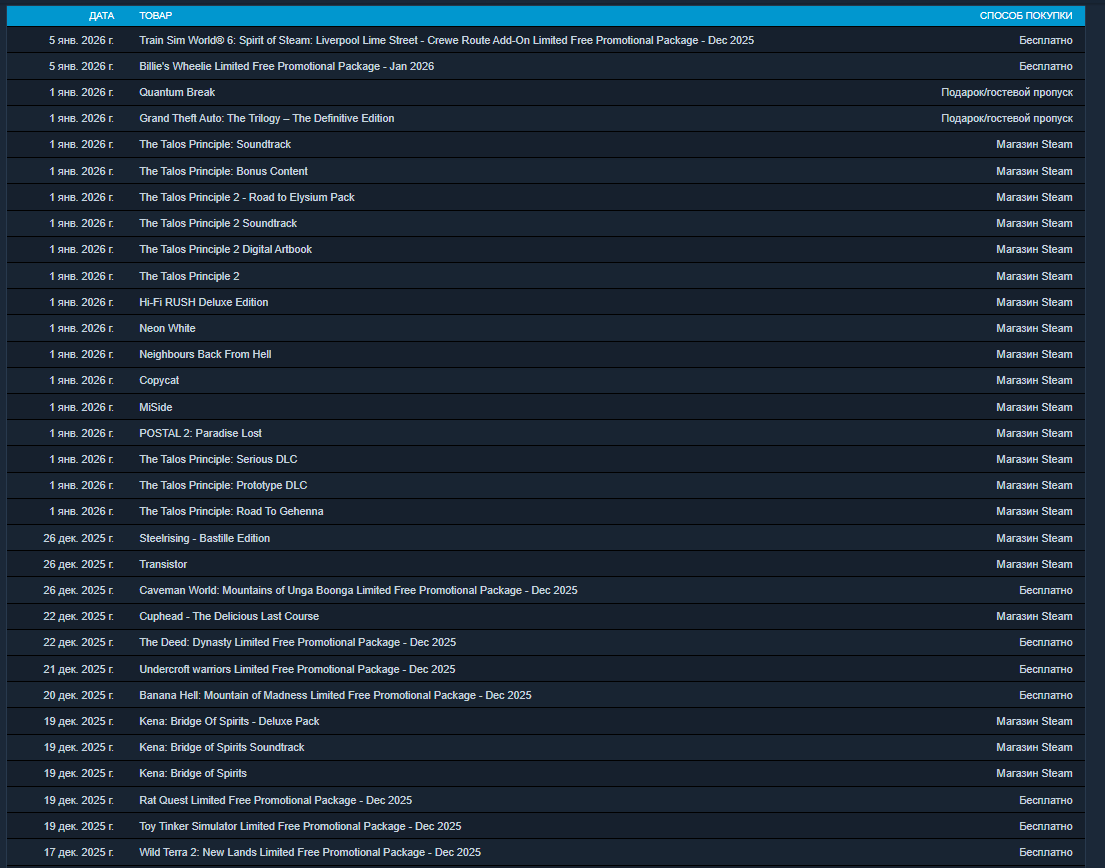The width and height of the screenshot is (1105, 868).
Task: Open The Talos Principle: Road To Gehenna
Action: pos(546,512)
